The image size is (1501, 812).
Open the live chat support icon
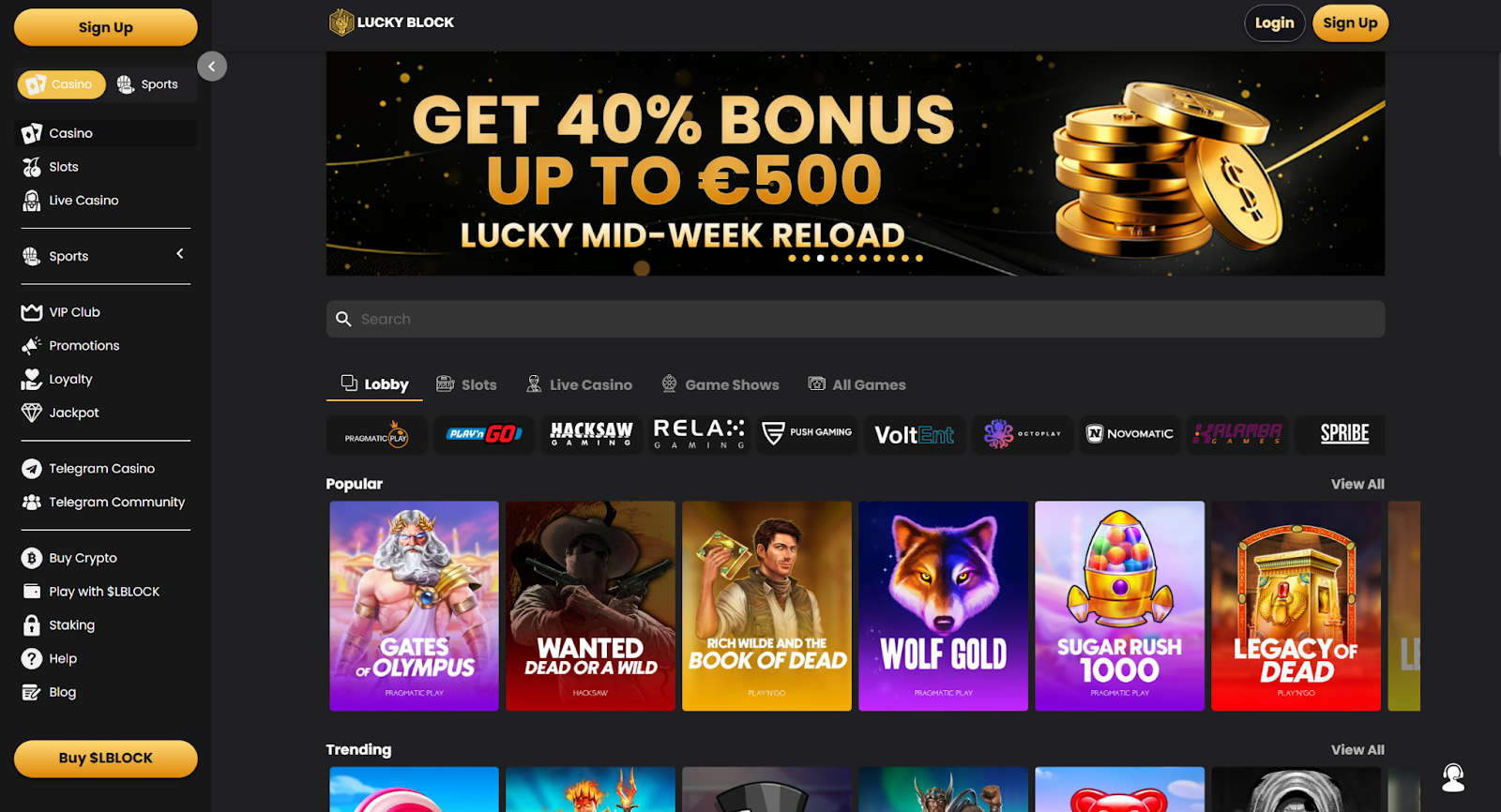(1453, 777)
